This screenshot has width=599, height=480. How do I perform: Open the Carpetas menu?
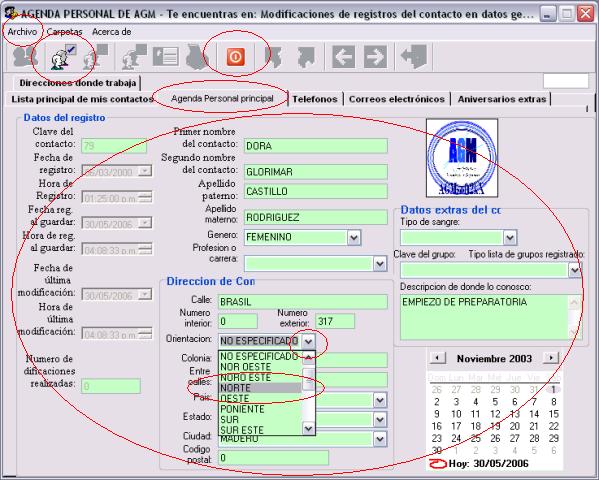tap(64, 32)
